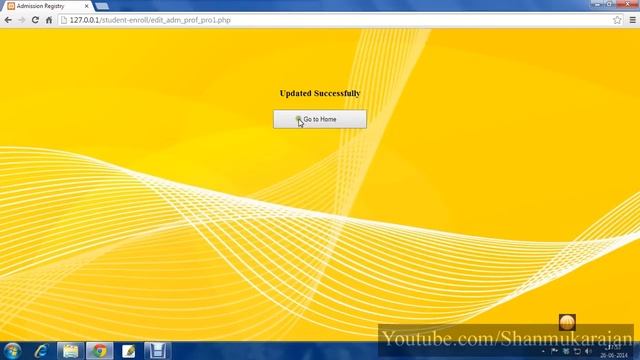
Task: Open a new browser tab
Action: [x=102, y=6]
